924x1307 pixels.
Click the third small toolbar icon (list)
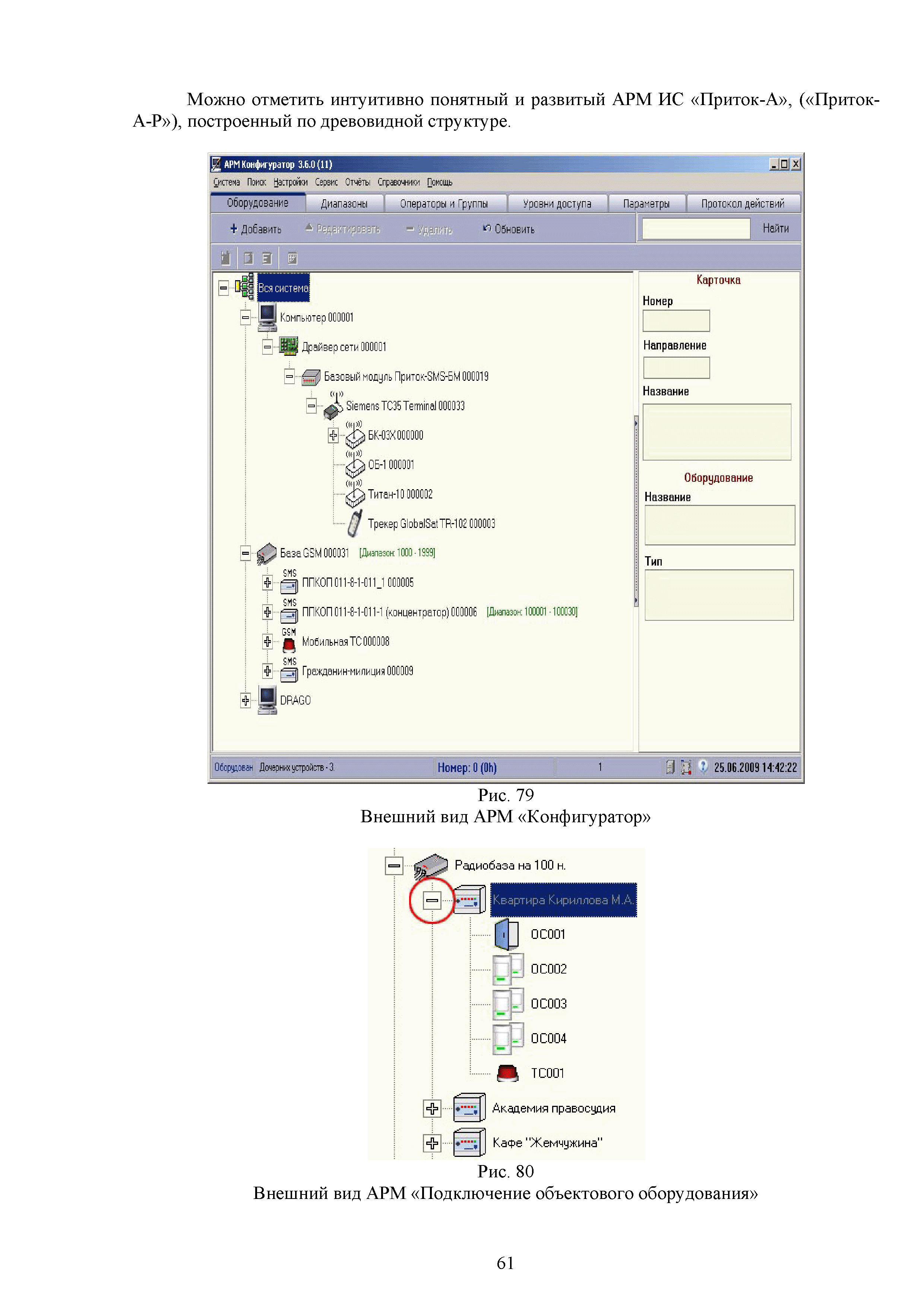(x=266, y=259)
